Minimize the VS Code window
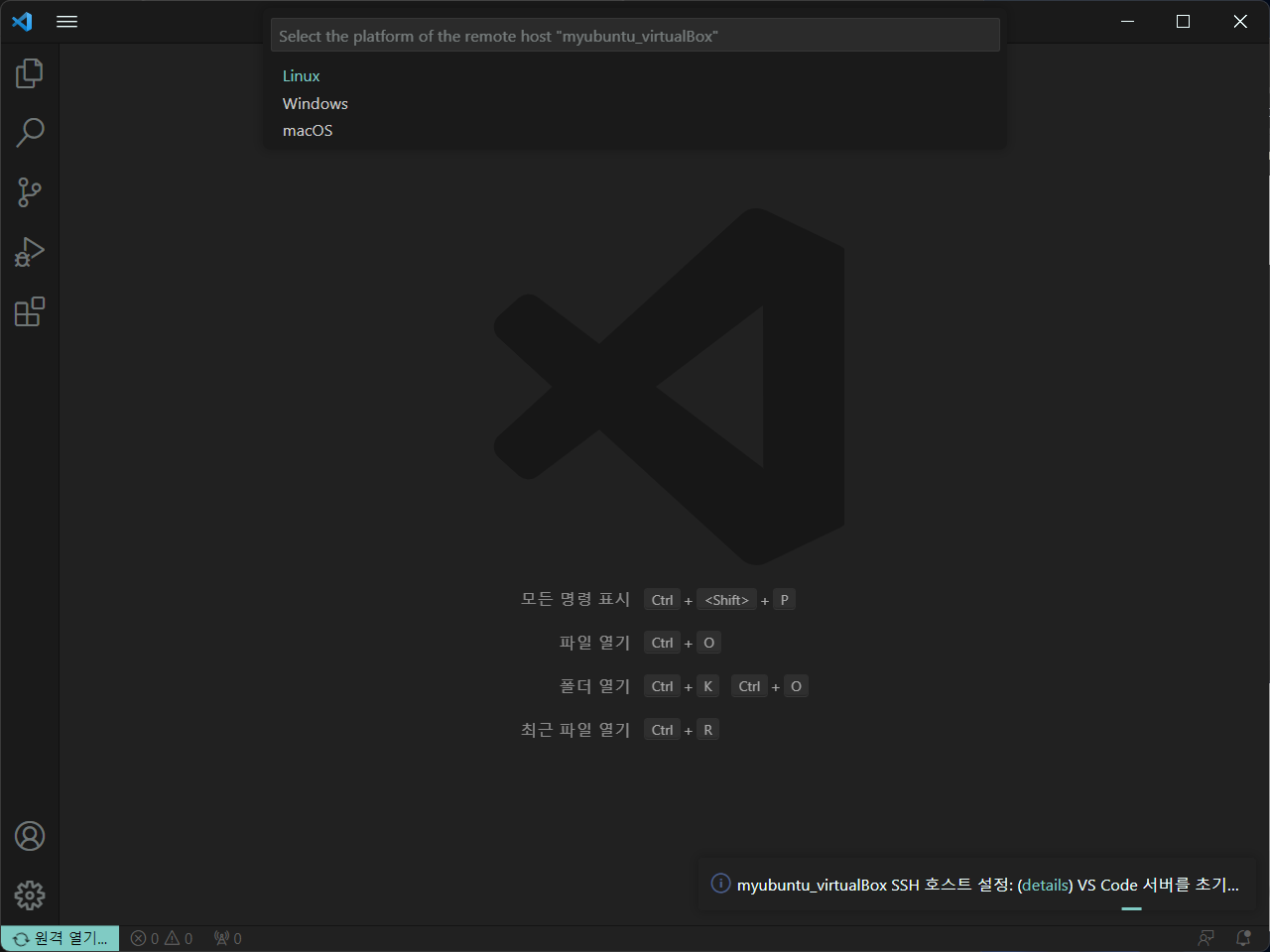This screenshot has height=952, width=1270. (x=1127, y=21)
